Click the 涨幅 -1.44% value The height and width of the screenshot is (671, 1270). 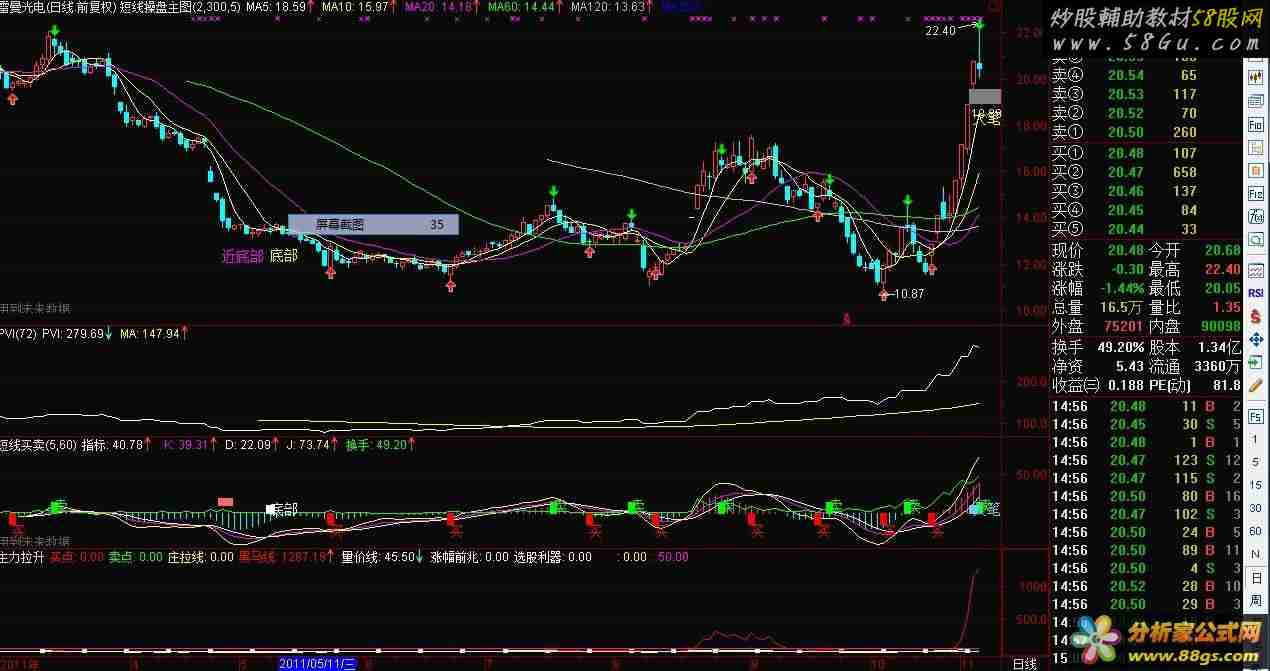coord(1121,289)
